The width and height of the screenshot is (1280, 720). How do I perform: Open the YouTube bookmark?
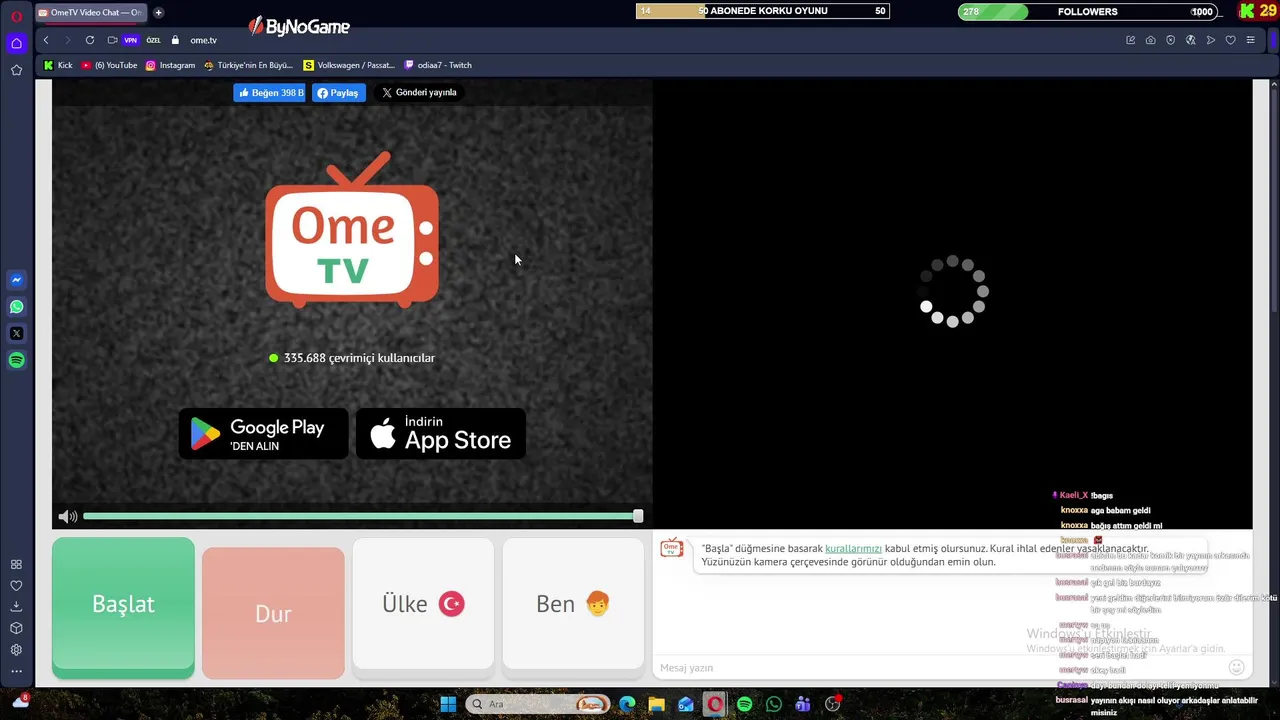pyautogui.click(x=110, y=65)
